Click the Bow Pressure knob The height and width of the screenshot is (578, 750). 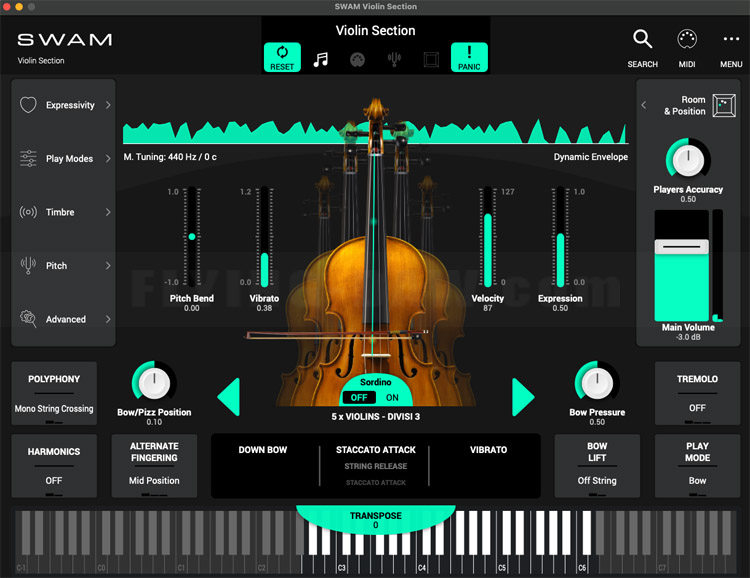pos(597,383)
